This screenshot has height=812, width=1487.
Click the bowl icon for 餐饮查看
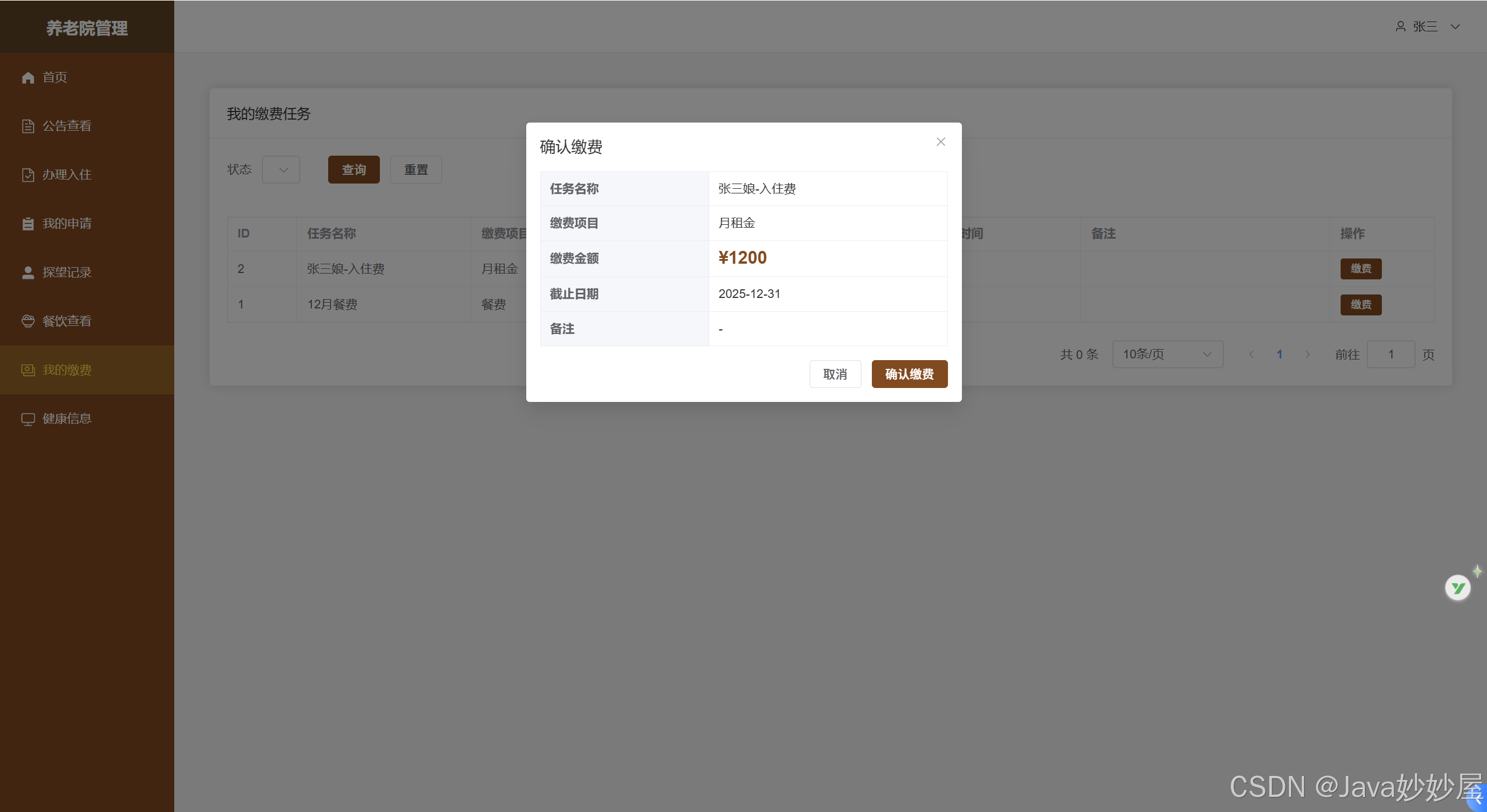[x=28, y=321]
